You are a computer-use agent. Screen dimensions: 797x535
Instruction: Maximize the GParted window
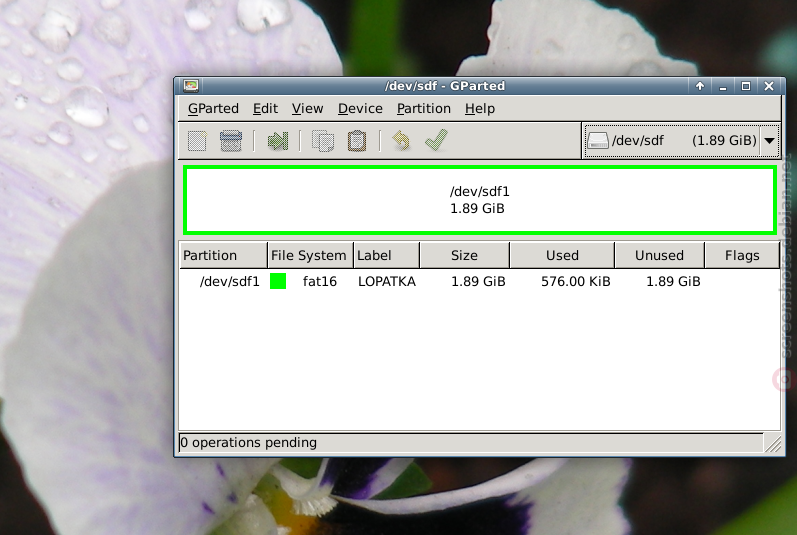746,86
